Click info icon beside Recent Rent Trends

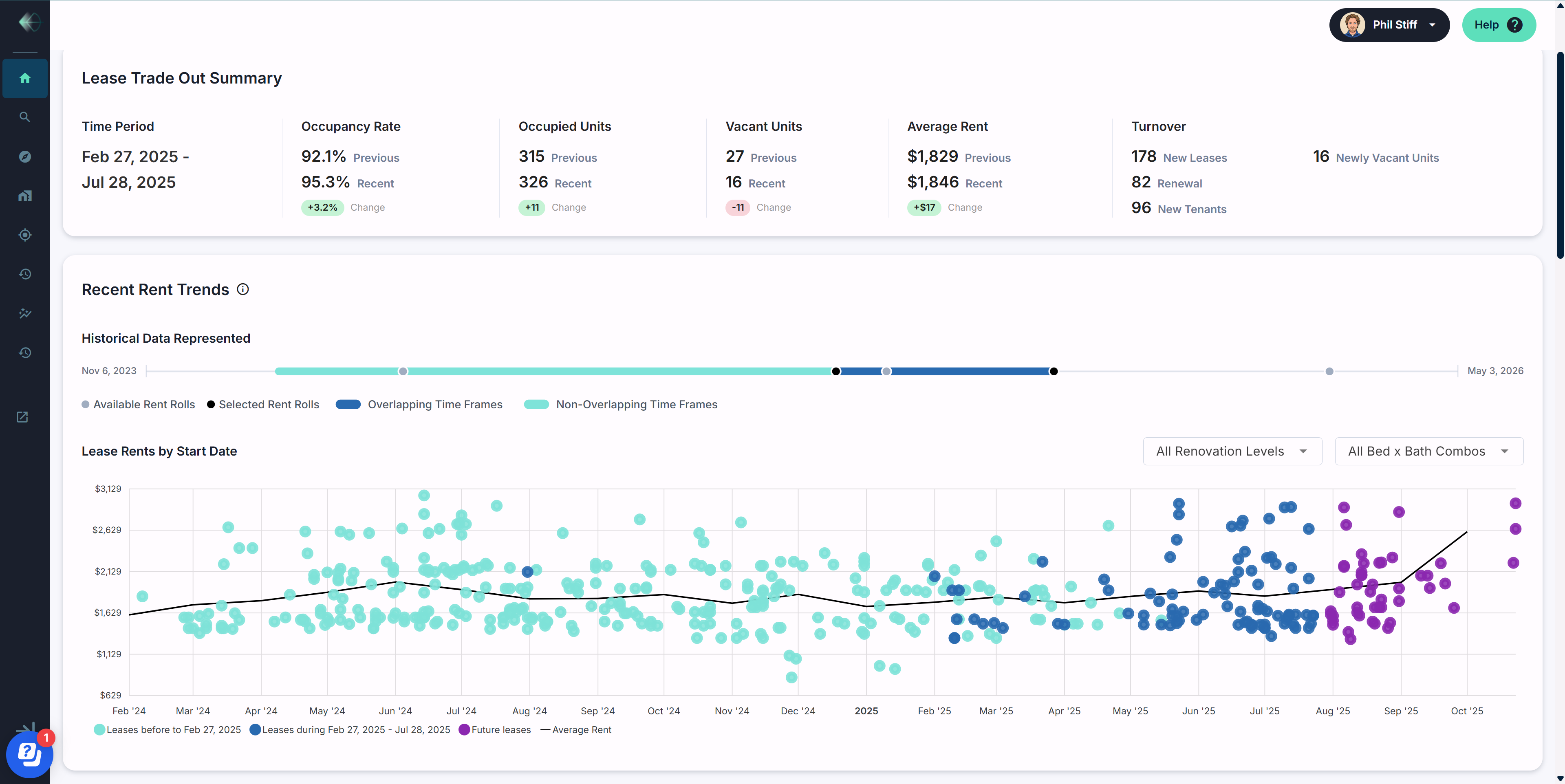click(x=242, y=290)
